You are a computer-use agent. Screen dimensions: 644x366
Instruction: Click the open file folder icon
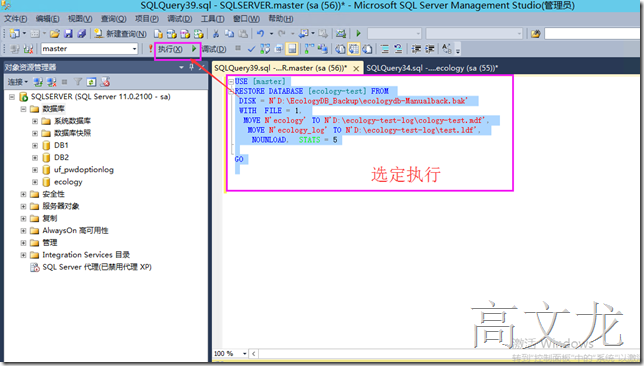click(55, 34)
